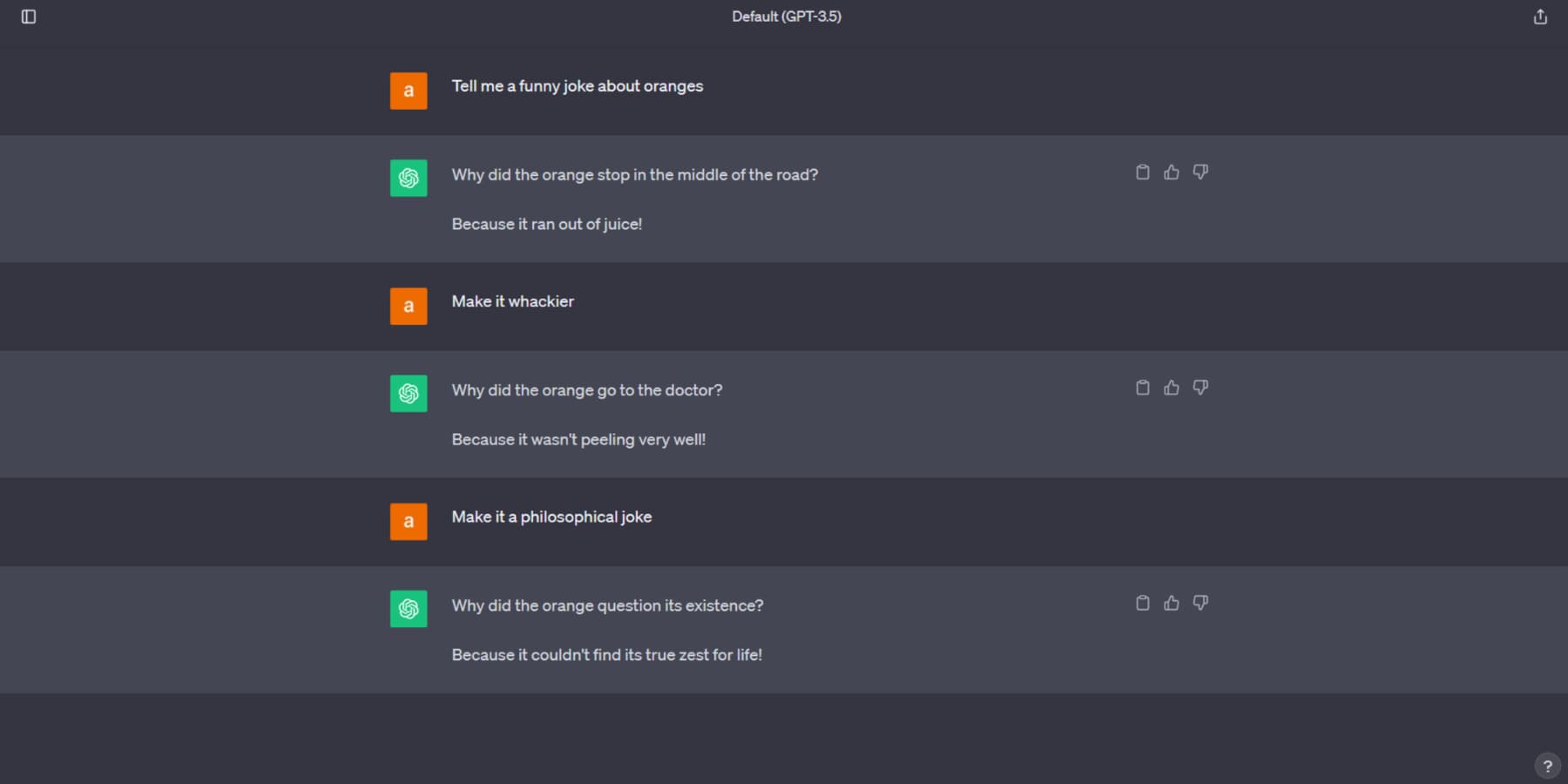Copy the doctor joke response
The image size is (1568, 784).
click(x=1142, y=387)
